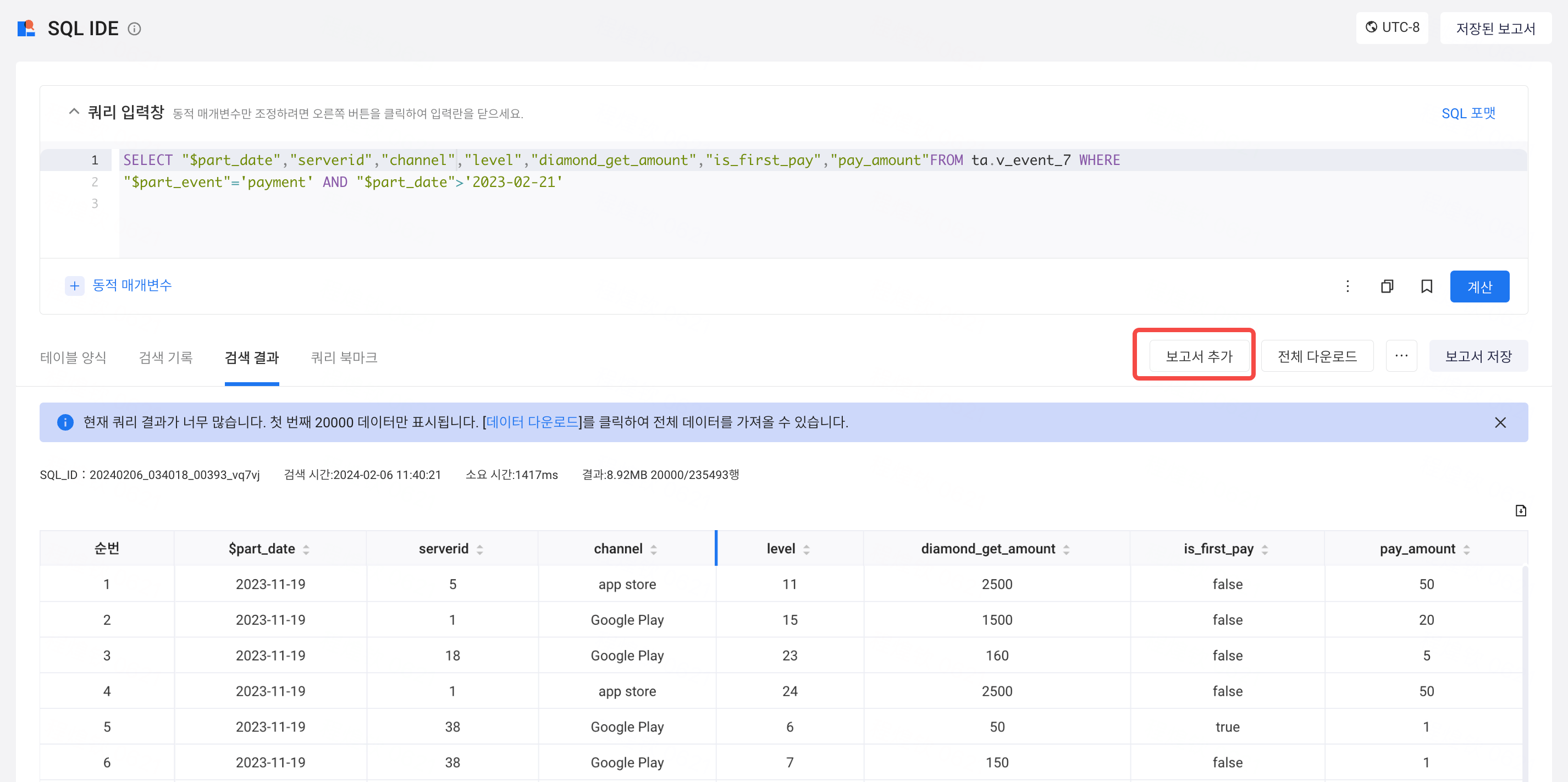Open 저장된 보고서 saved reports
The image size is (1568, 782).
coord(1495,29)
